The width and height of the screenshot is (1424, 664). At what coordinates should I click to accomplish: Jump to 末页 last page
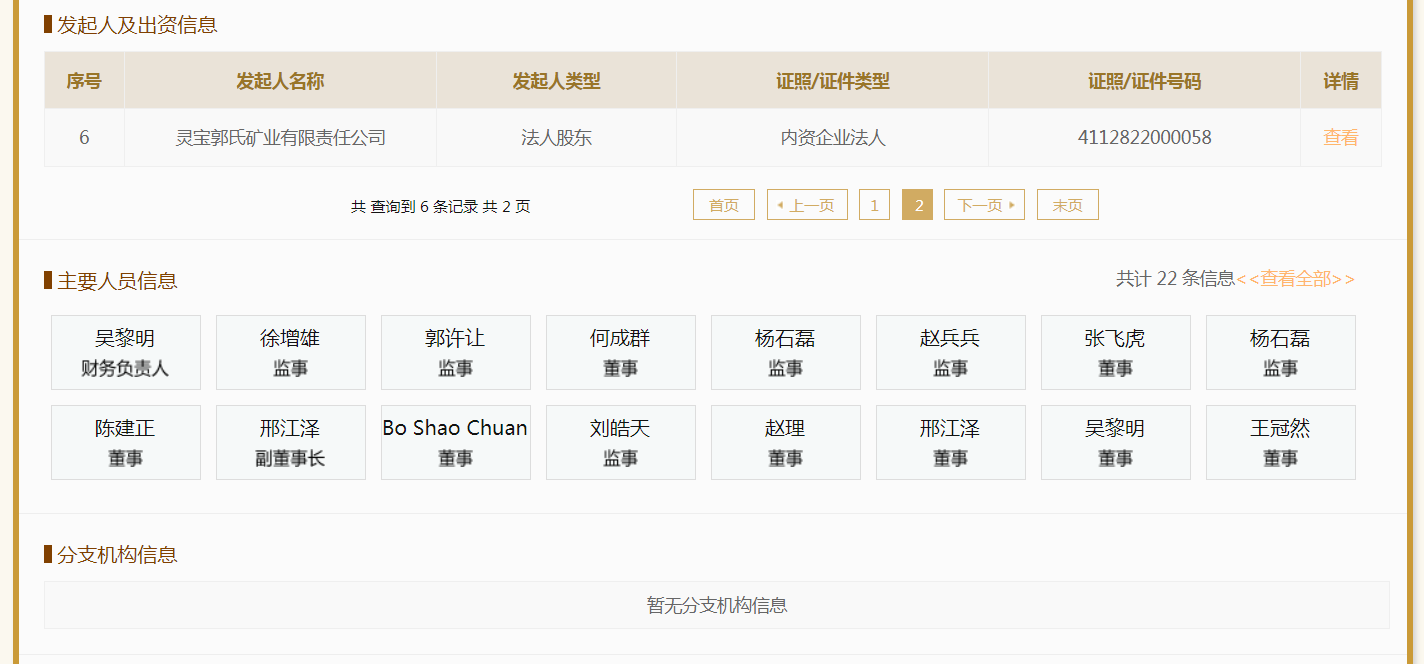(1067, 205)
